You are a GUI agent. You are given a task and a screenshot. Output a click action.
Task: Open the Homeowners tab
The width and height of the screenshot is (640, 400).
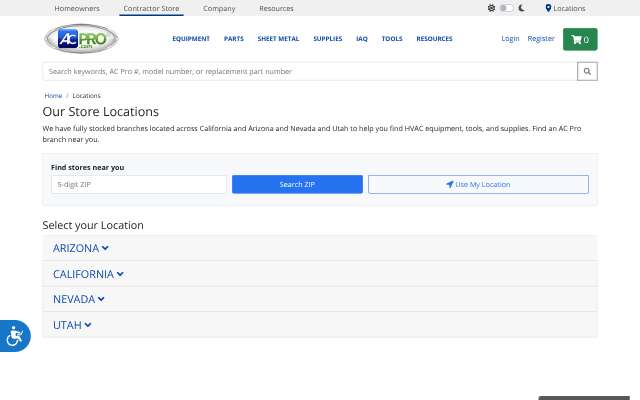point(77,8)
